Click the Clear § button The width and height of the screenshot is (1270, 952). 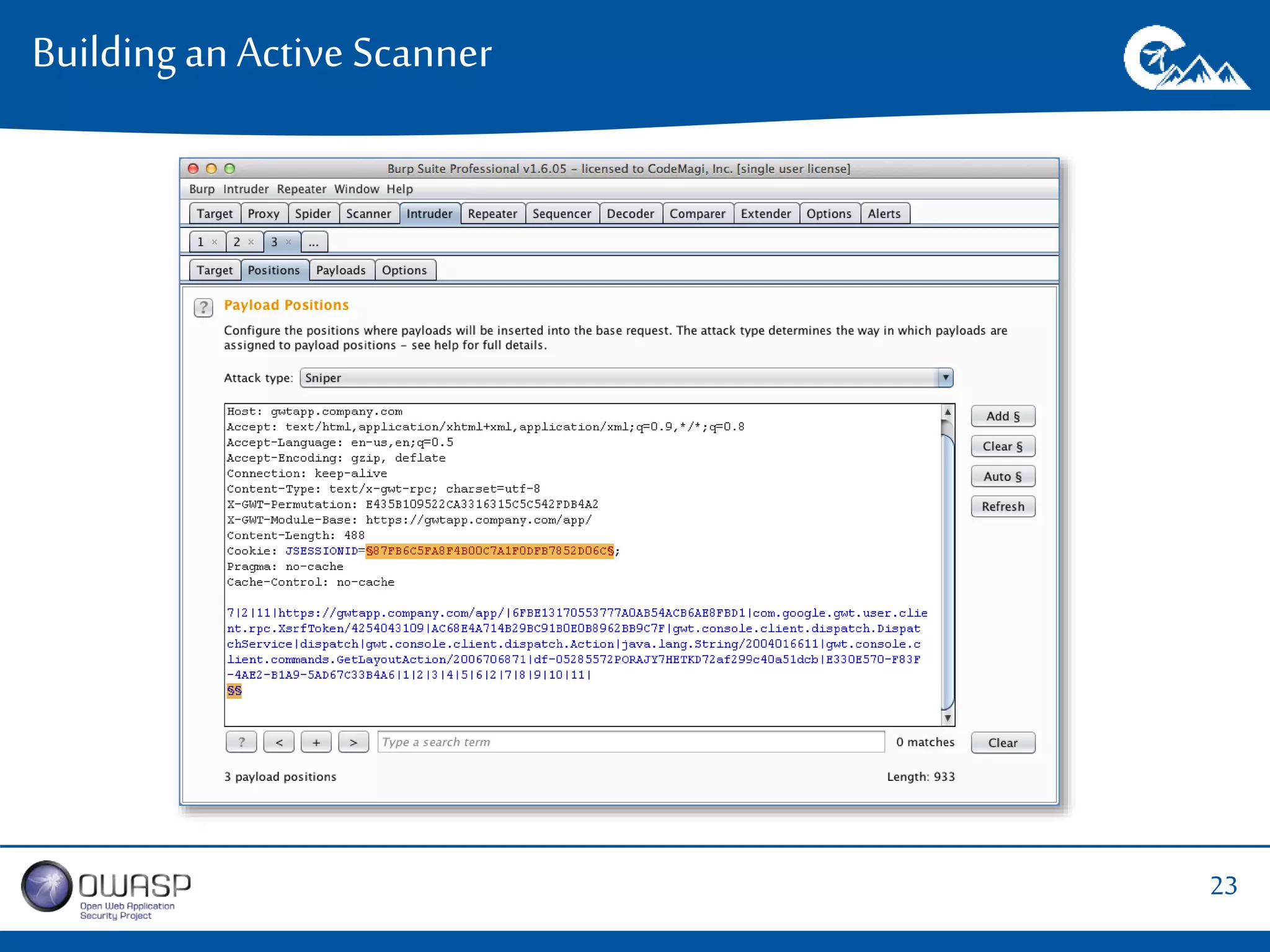(1003, 446)
